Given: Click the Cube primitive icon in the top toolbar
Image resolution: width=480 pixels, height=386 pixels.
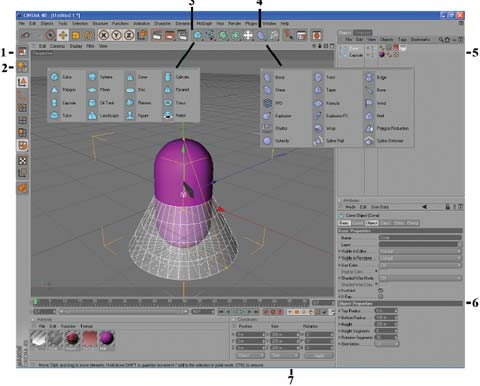Looking at the screenshot, I should [198, 35].
